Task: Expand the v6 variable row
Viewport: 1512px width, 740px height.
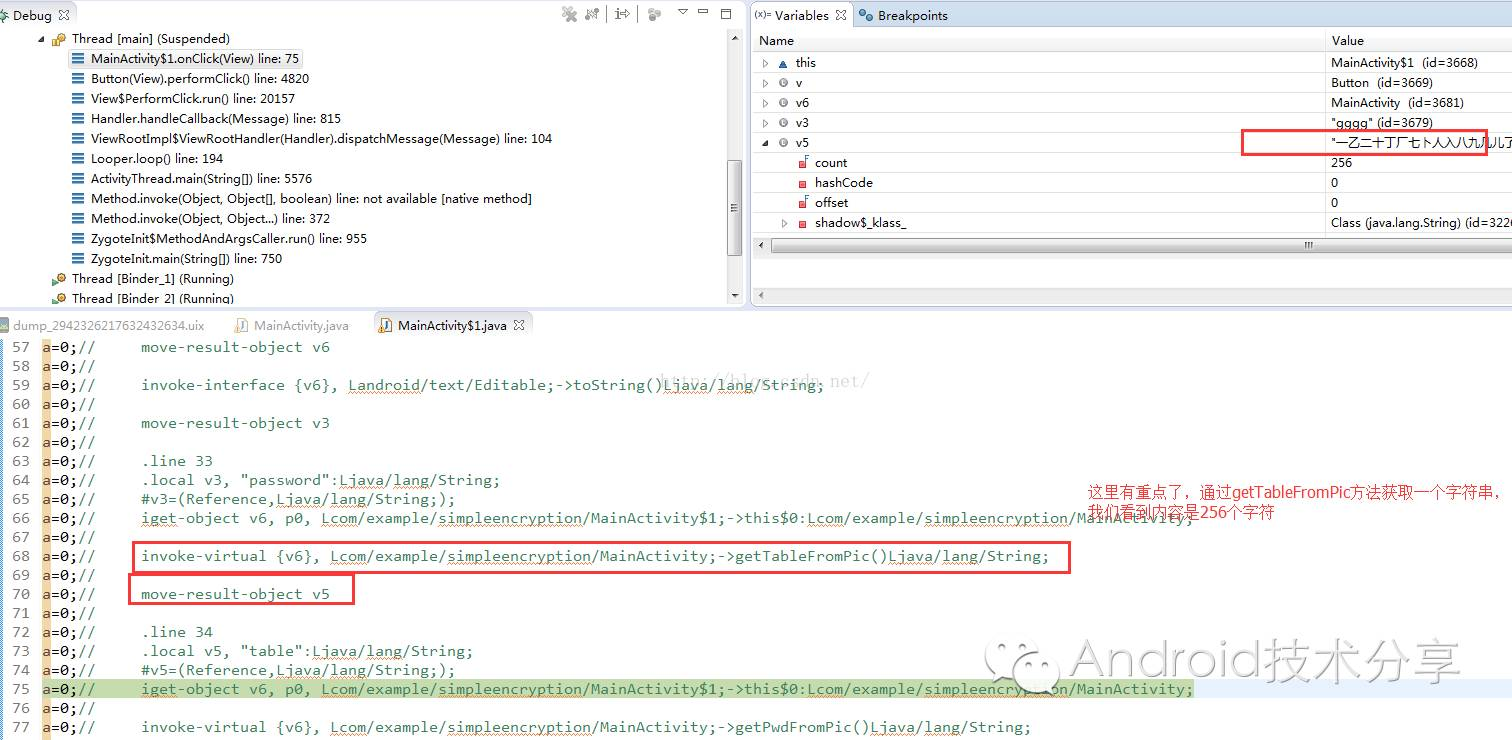Action: [x=766, y=103]
